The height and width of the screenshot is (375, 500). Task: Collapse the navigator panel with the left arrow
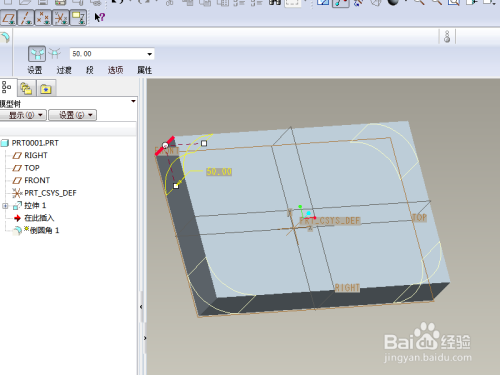tap(141, 307)
